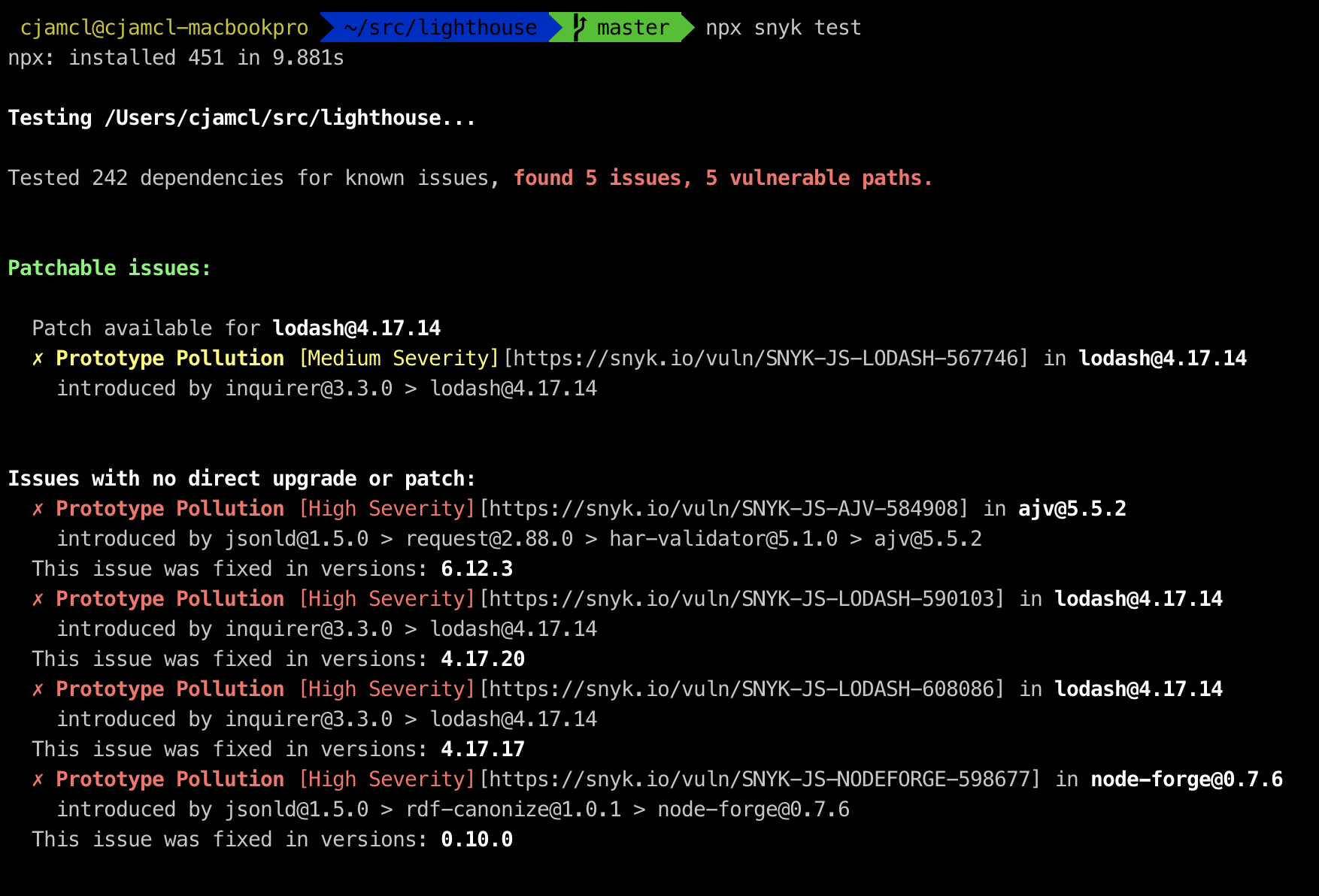1319x896 pixels.
Task: Click the ✗ marker next to the ajv vulnerability
Action: click(x=37, y=509)
